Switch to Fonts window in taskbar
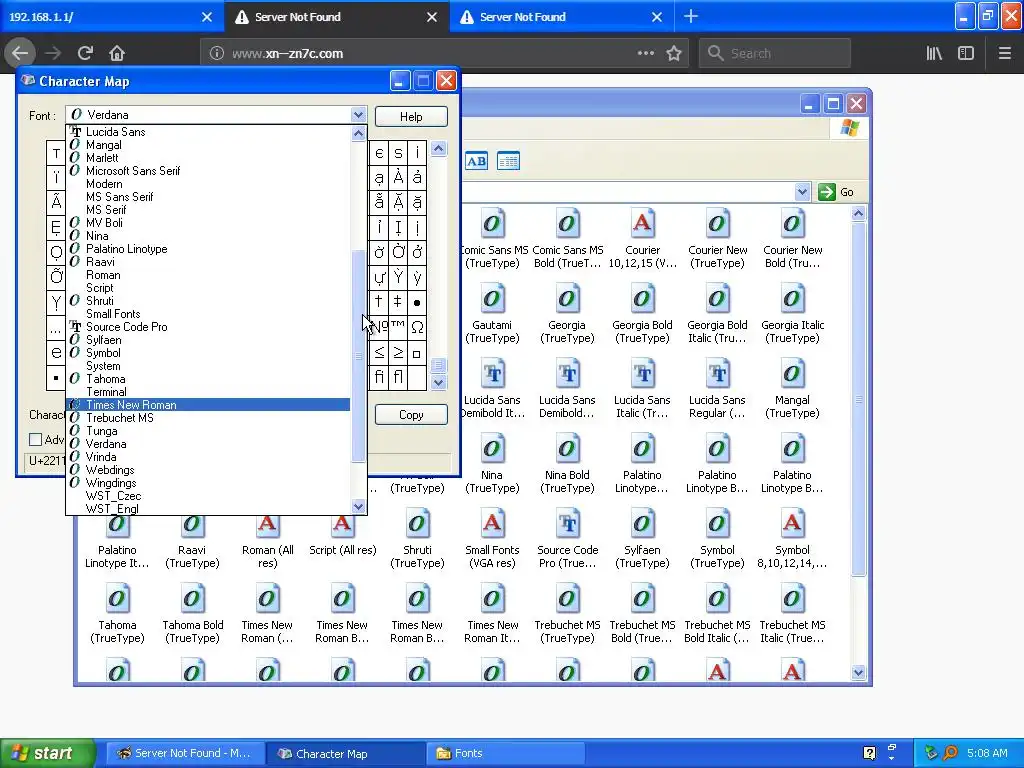Viewport: 1024px width, 768px height. pos(507,753)
